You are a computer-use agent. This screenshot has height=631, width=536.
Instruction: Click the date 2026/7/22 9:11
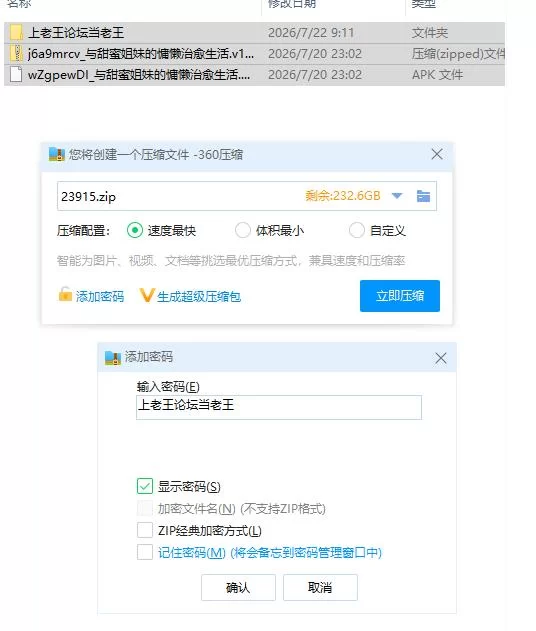(x=311, y=33)
